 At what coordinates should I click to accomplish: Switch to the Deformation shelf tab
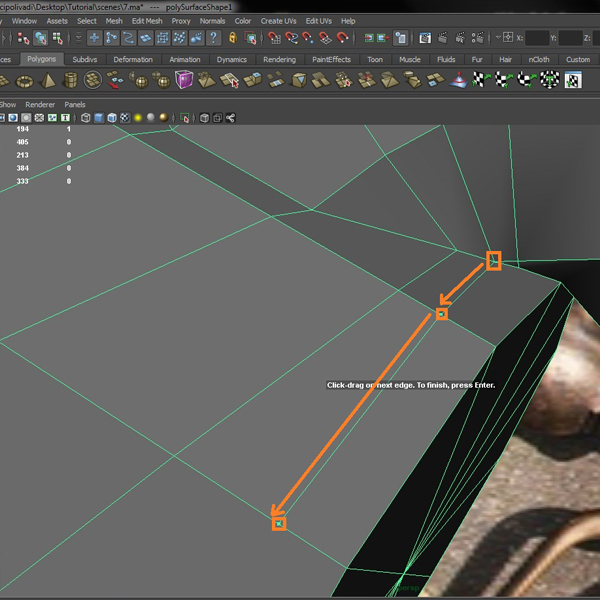(133, 59)
